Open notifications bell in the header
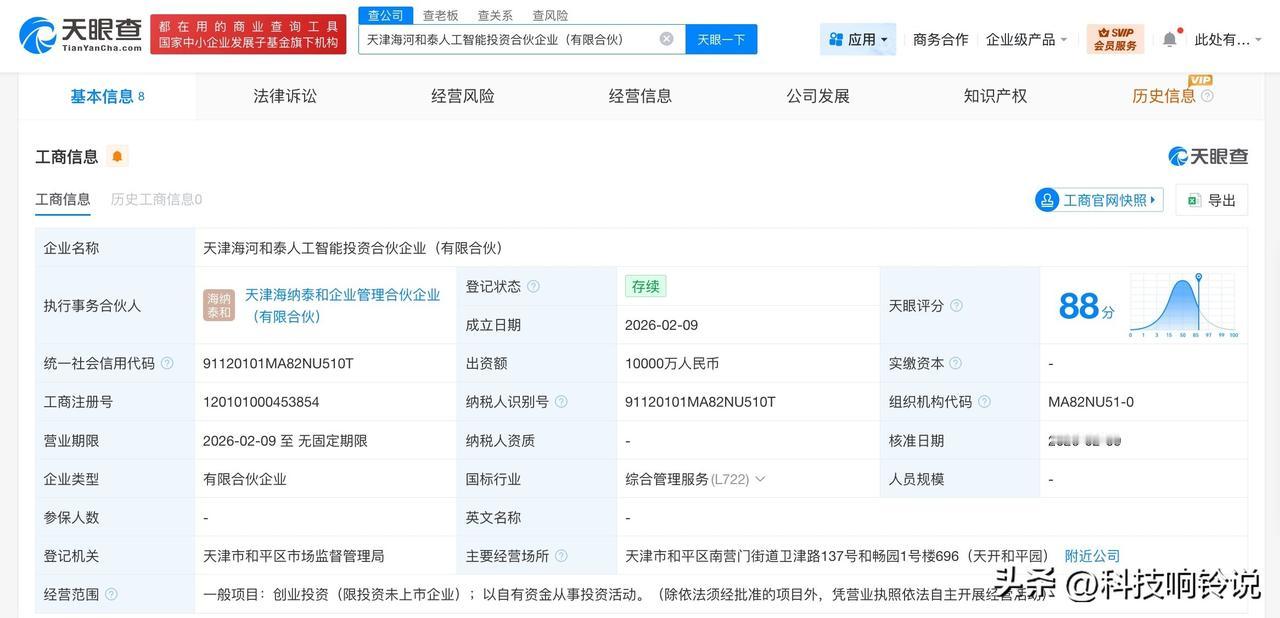Screen dimensions: 1280x618 click(x=1169, y=39)
